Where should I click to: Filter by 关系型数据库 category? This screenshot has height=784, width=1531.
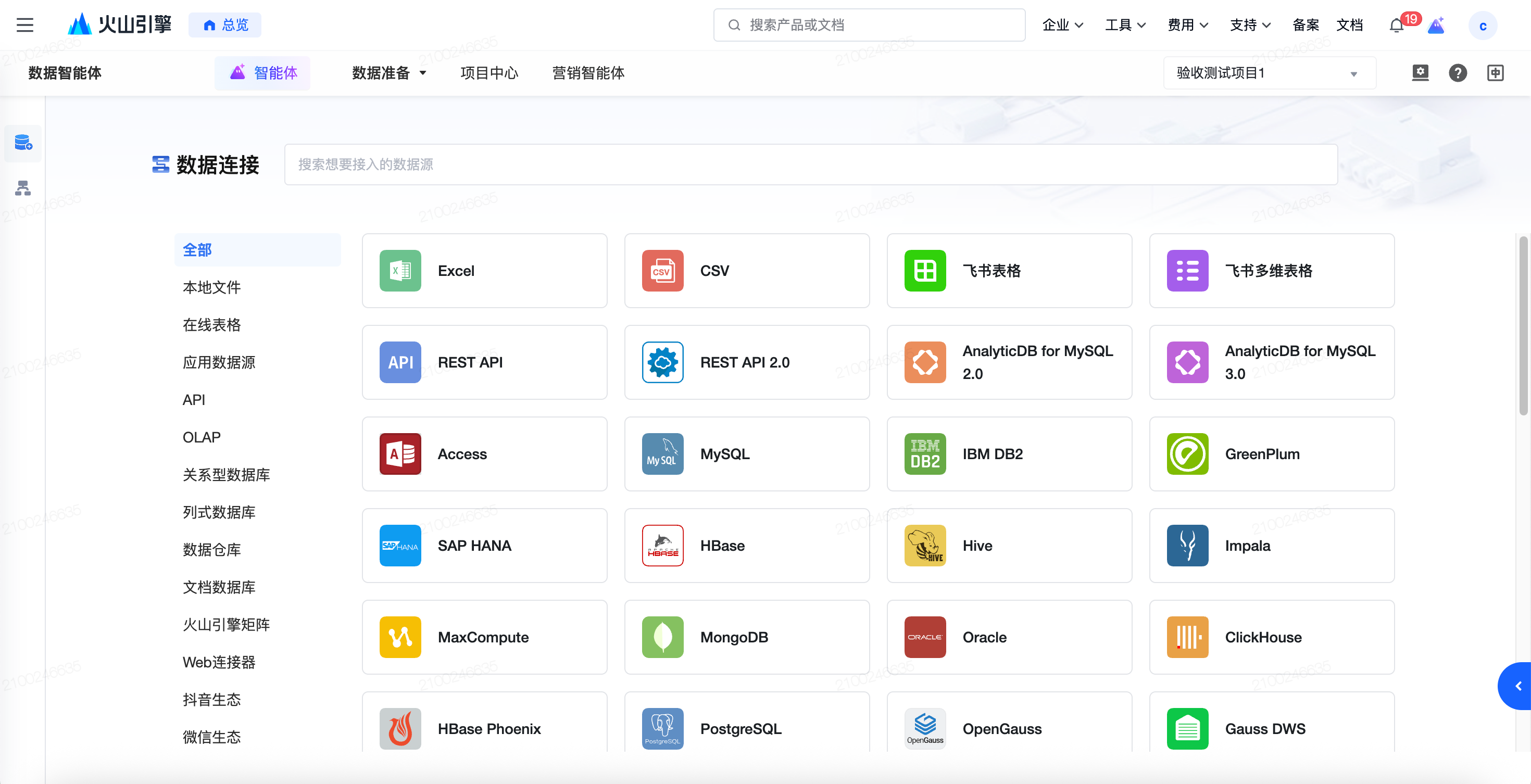click(x=226, y=475)
